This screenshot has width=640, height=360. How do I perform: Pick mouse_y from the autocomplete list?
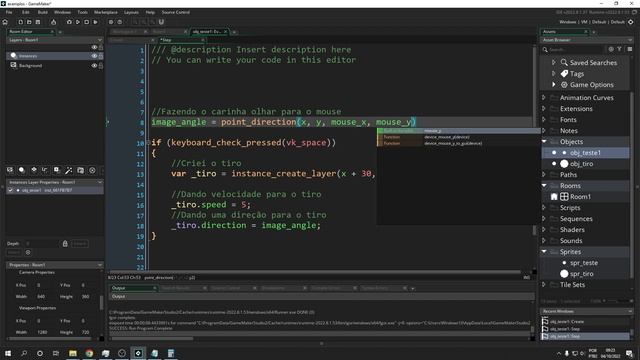(458, 131)
